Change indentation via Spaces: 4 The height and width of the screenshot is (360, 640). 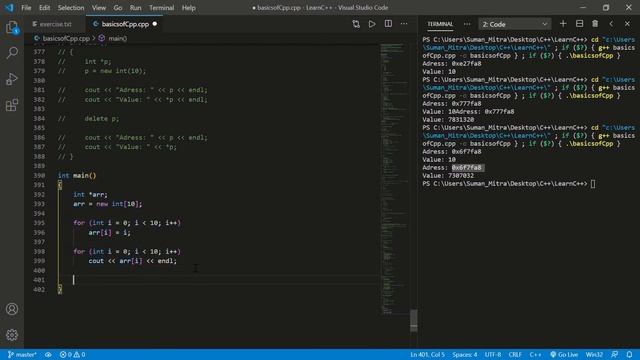pos(464,355)
